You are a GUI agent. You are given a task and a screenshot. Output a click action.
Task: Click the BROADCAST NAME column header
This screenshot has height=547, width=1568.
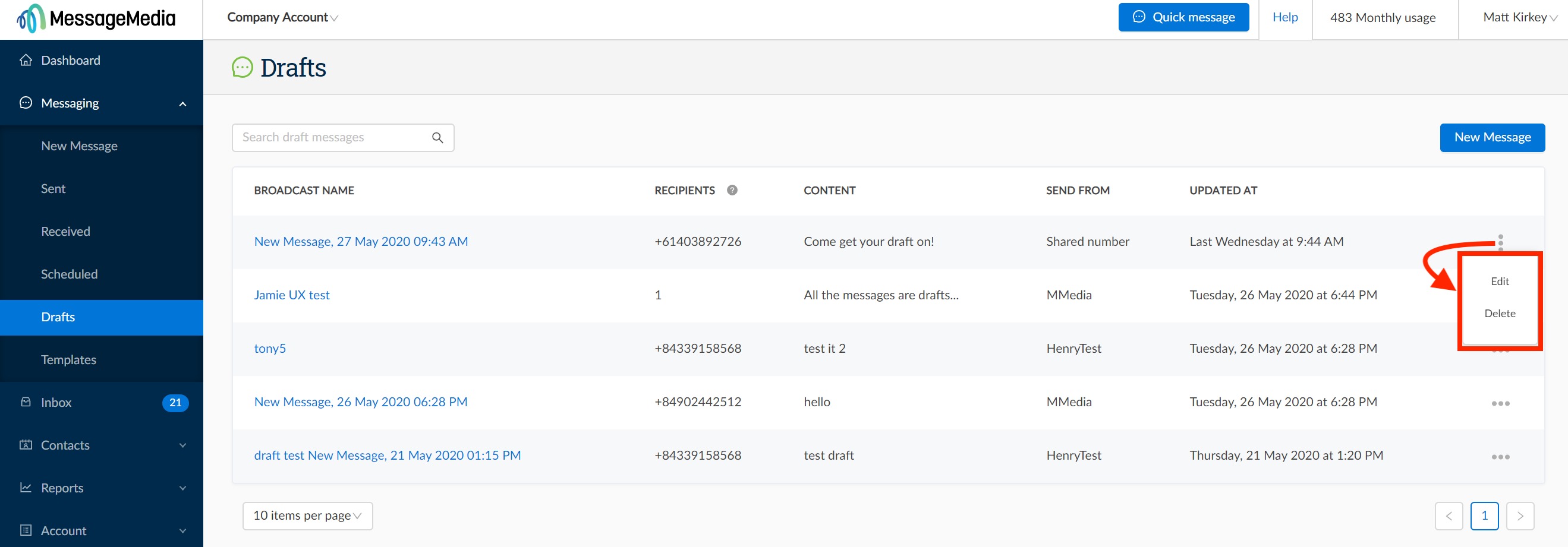click(304, 191)
